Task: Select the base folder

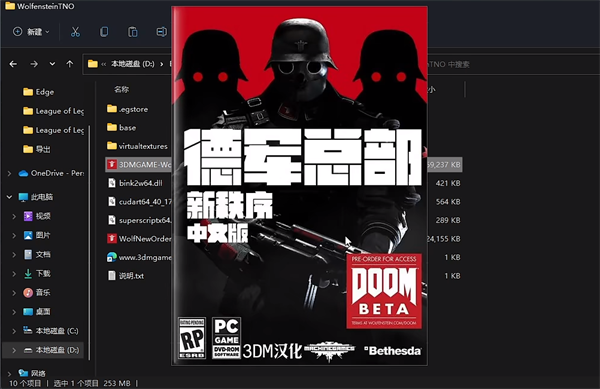Action: [x=122, y=128]
